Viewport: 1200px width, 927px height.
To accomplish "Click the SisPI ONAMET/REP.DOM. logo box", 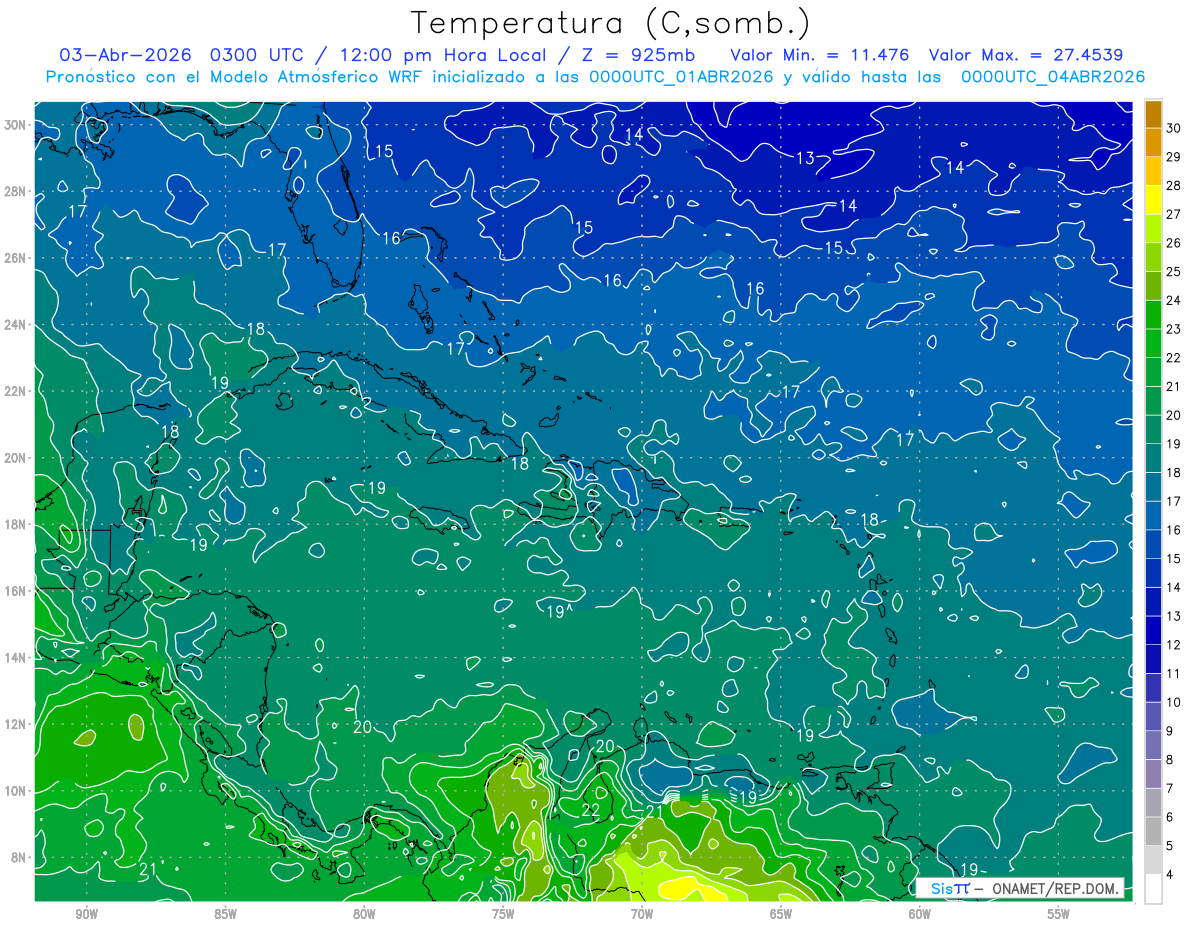I will tap(1020, 888).
